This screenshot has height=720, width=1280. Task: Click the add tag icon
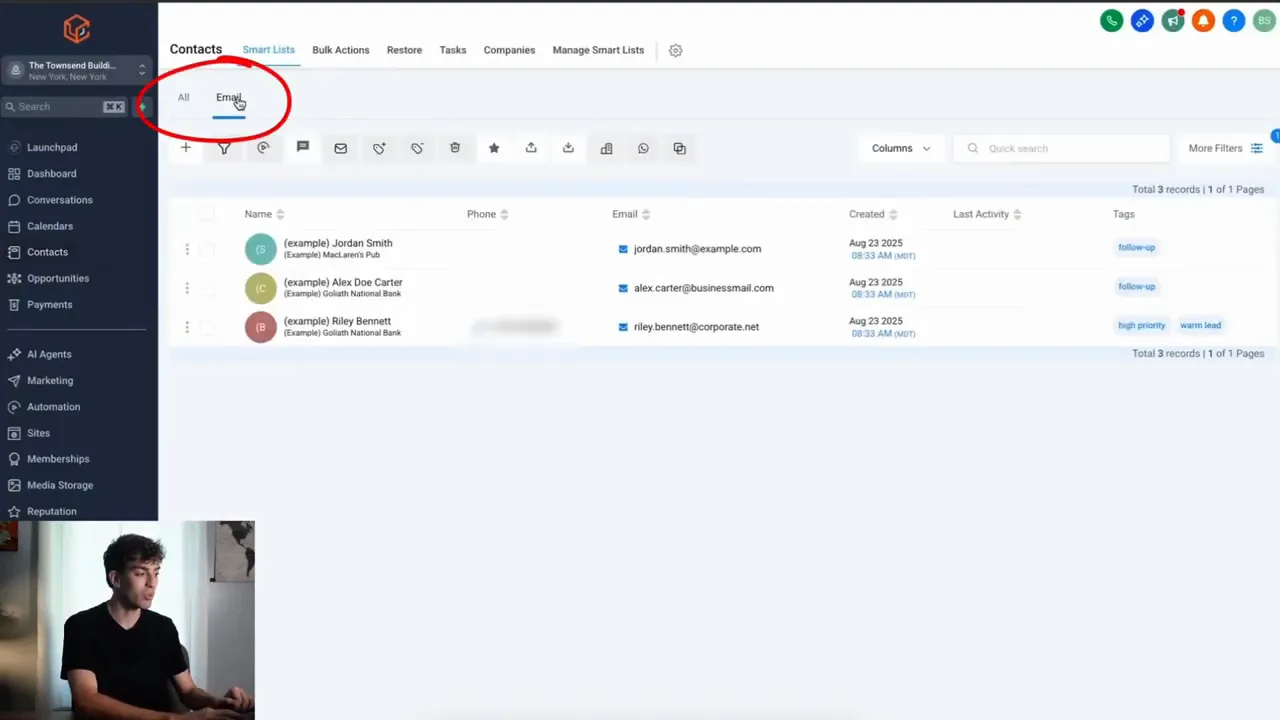(379, 148)
